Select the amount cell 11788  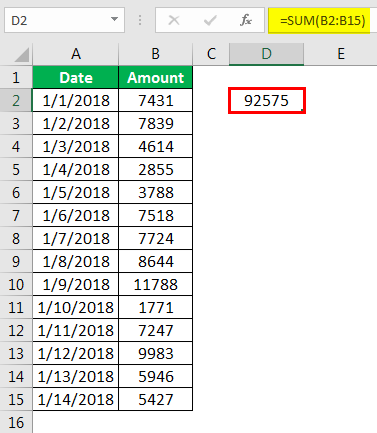(x=156, y=284)
